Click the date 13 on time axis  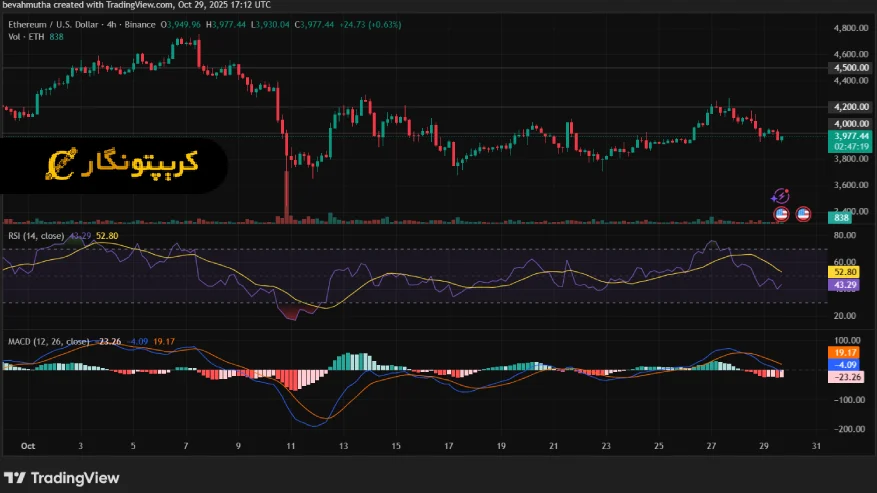coord(343,446)
